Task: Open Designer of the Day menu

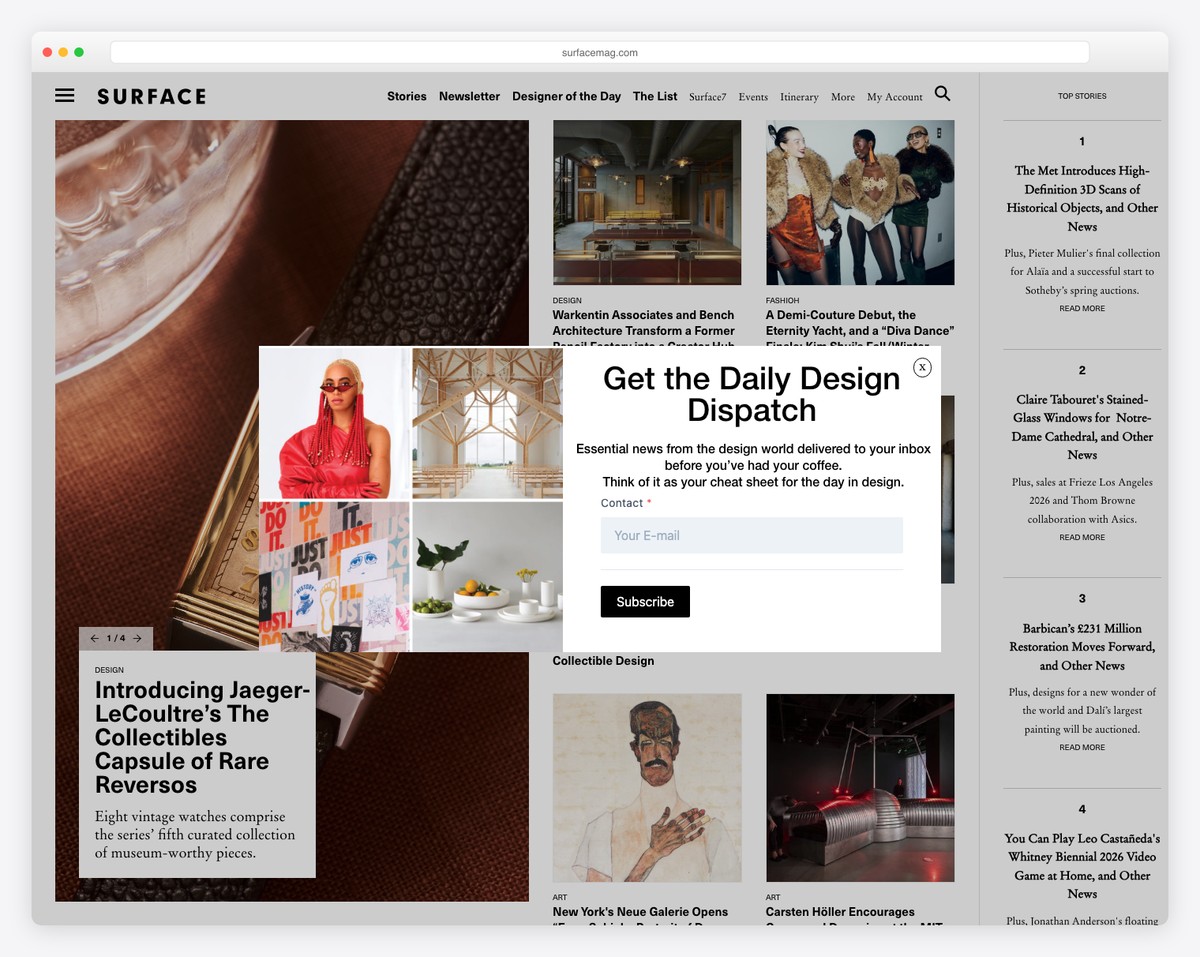Action: (566, 96)
